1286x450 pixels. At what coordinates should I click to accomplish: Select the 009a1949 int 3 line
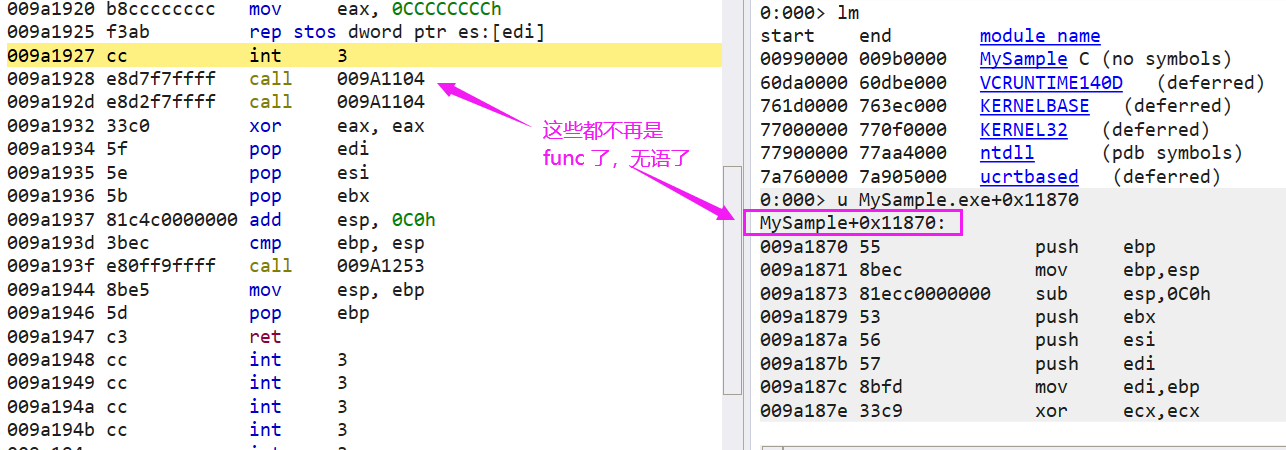tap(364, 383)
